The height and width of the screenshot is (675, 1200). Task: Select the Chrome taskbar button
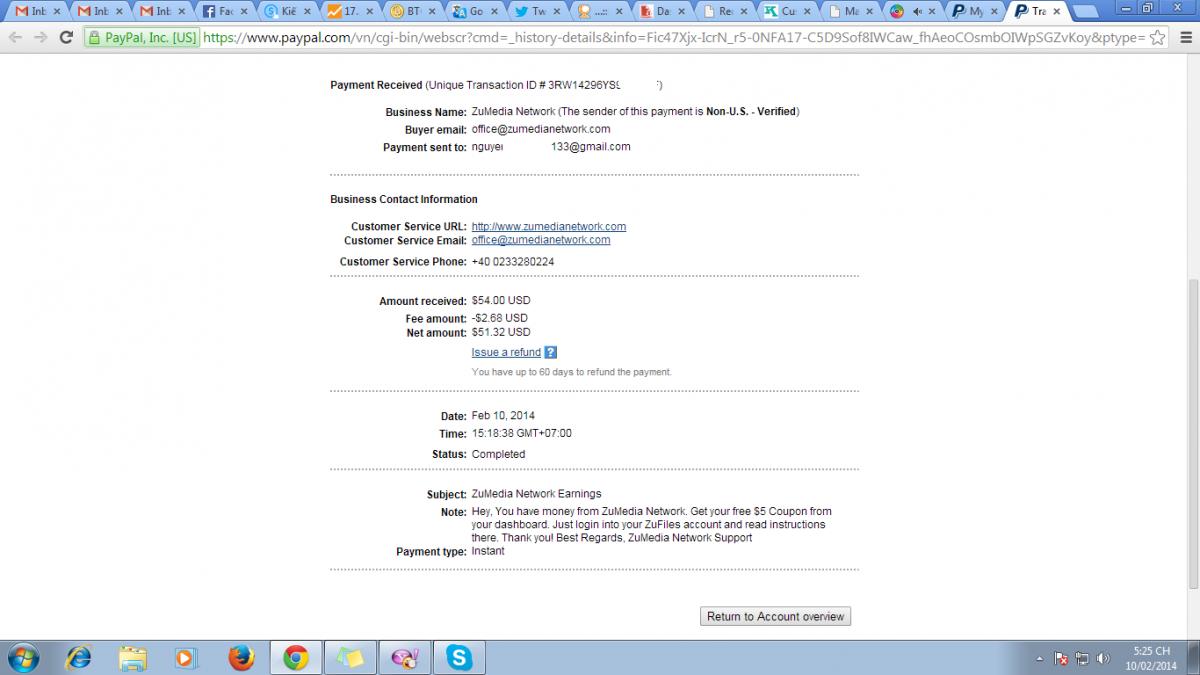pyautogui.click(x=295, y=657)
